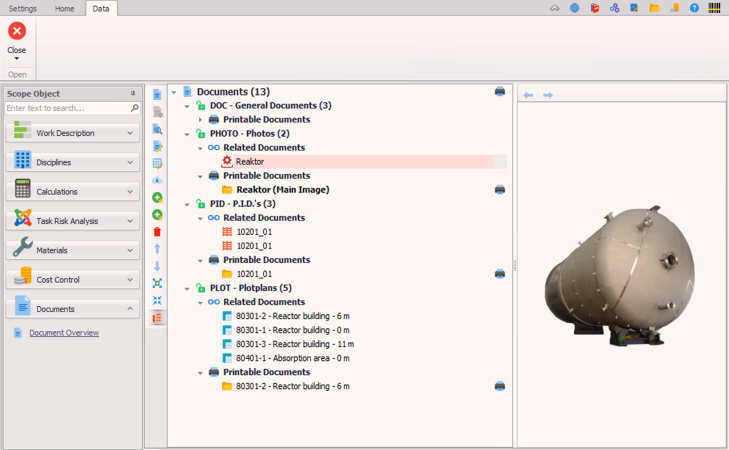The image size is (729, 450).
Task: Click the blue move up arrow icon
Action: [x=157, y=249]
